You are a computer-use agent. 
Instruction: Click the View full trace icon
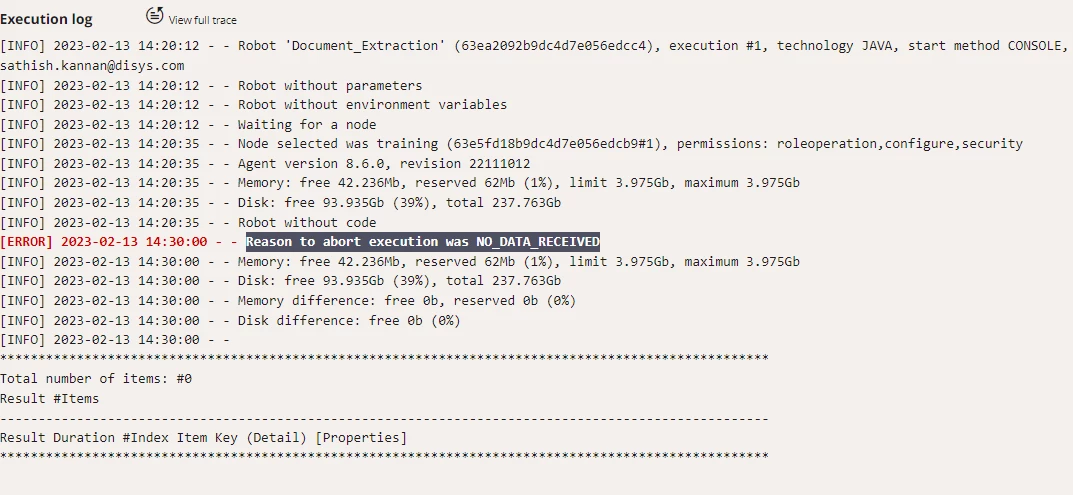pyautogui.click(x=155, y=14)
